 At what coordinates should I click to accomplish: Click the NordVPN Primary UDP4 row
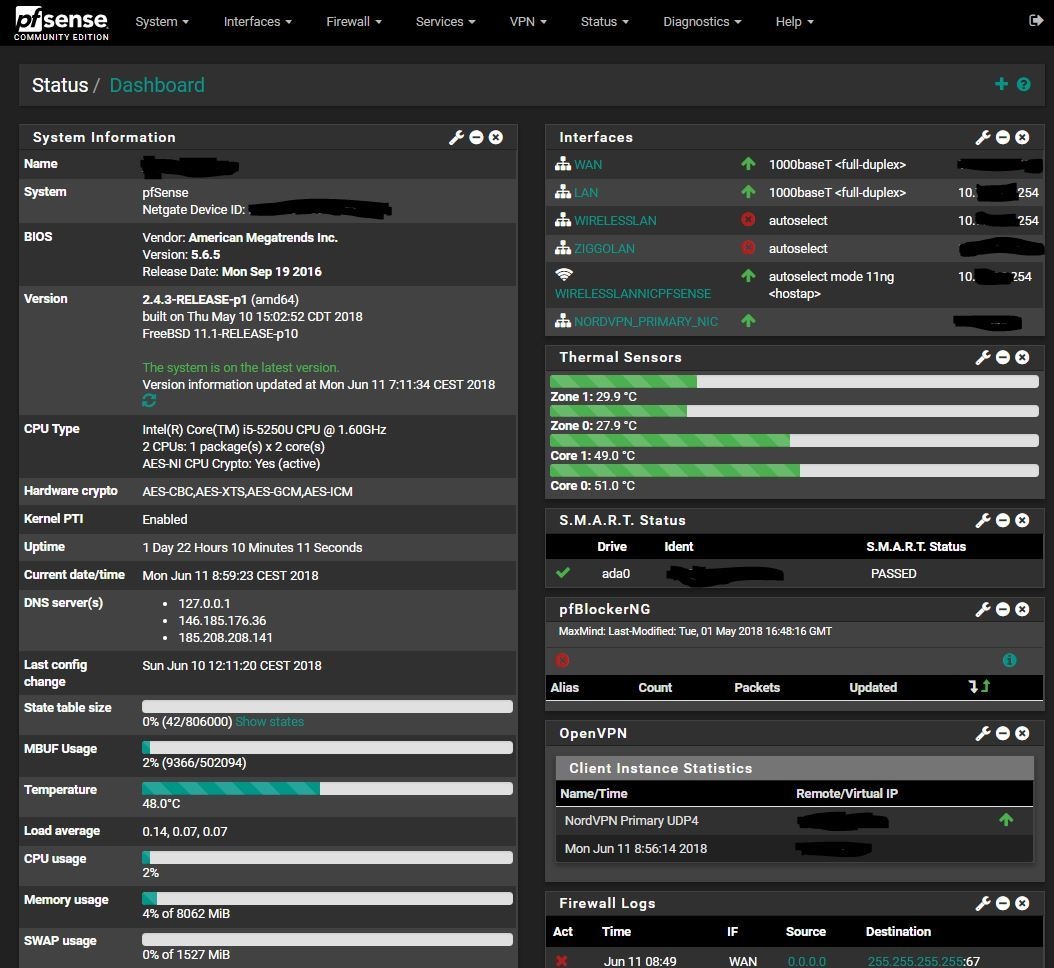coord(794,821)
